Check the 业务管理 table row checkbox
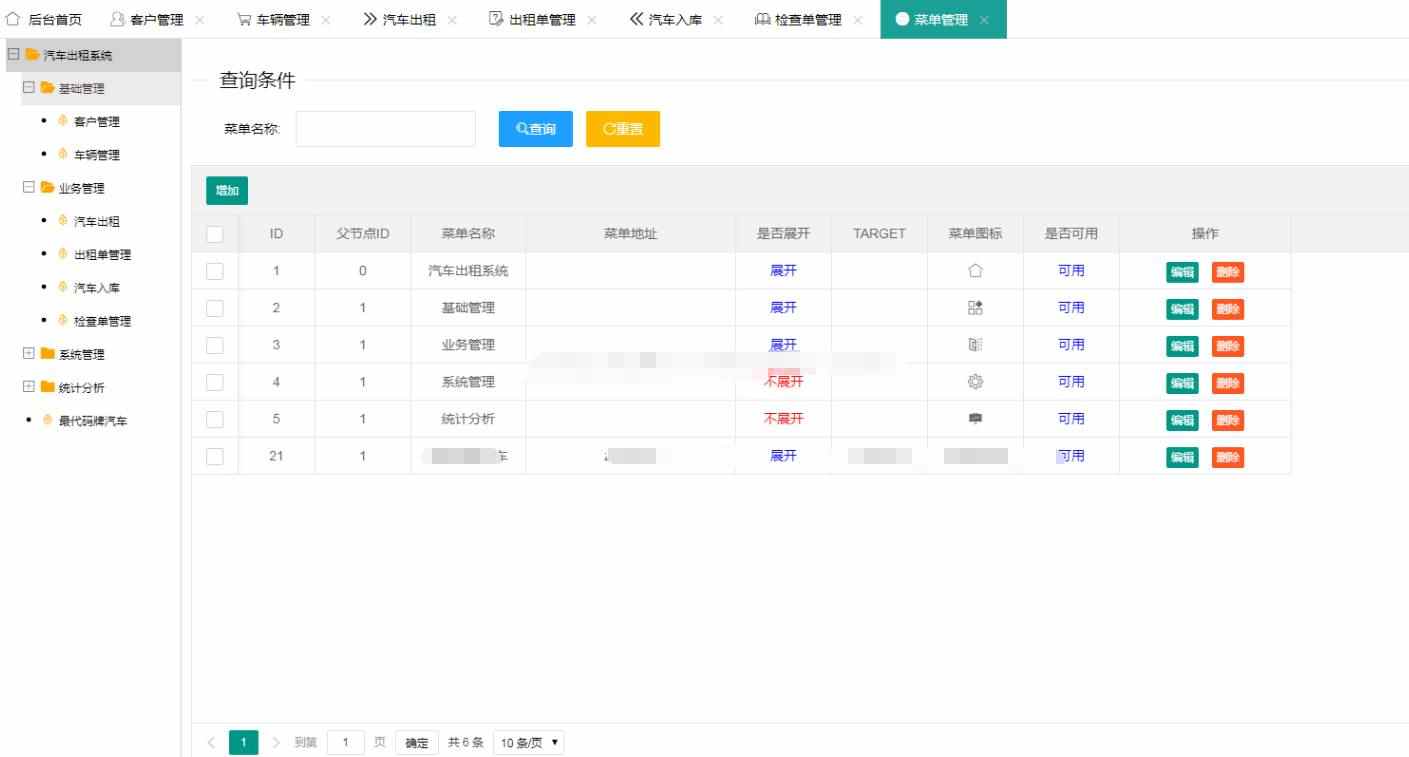Viewport: 1409px width, 757px height. (x=215, y=345)
